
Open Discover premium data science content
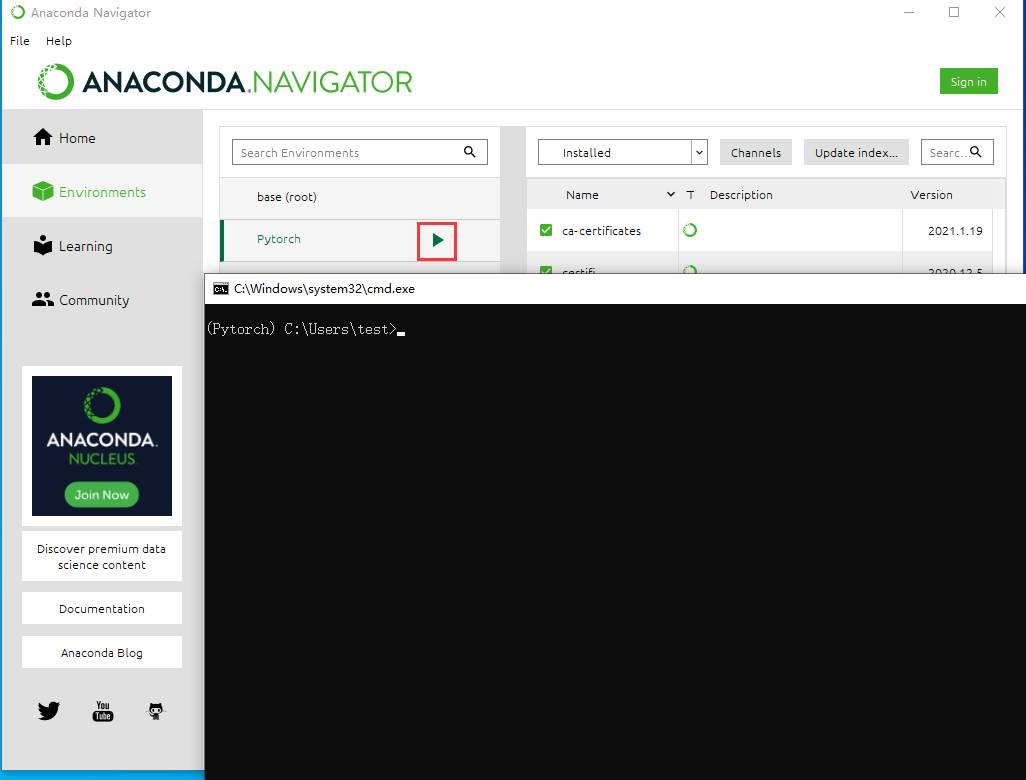click(102, 556)
